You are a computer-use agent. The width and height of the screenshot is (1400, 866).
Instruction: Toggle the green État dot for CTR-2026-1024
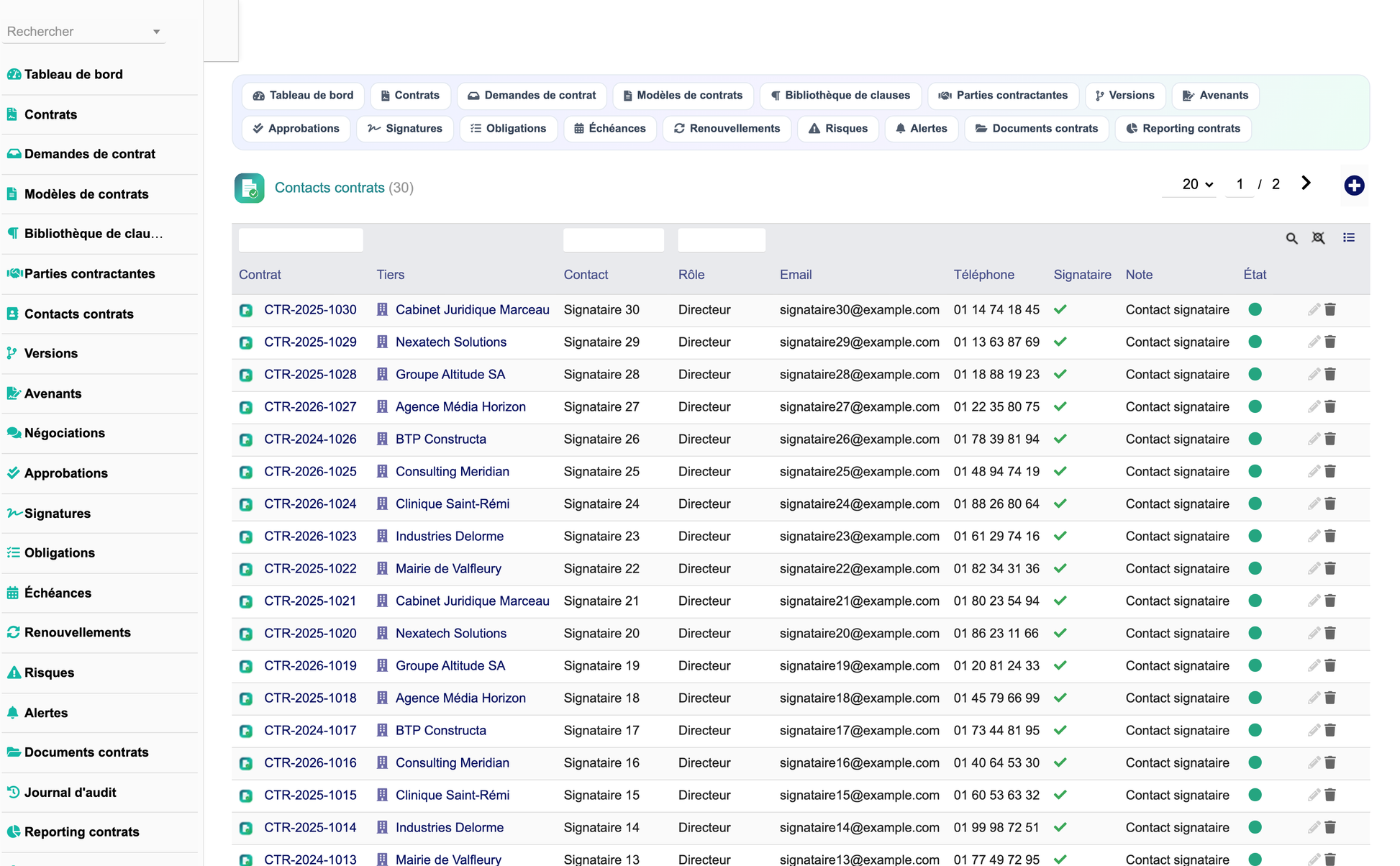coord(1255,503)
